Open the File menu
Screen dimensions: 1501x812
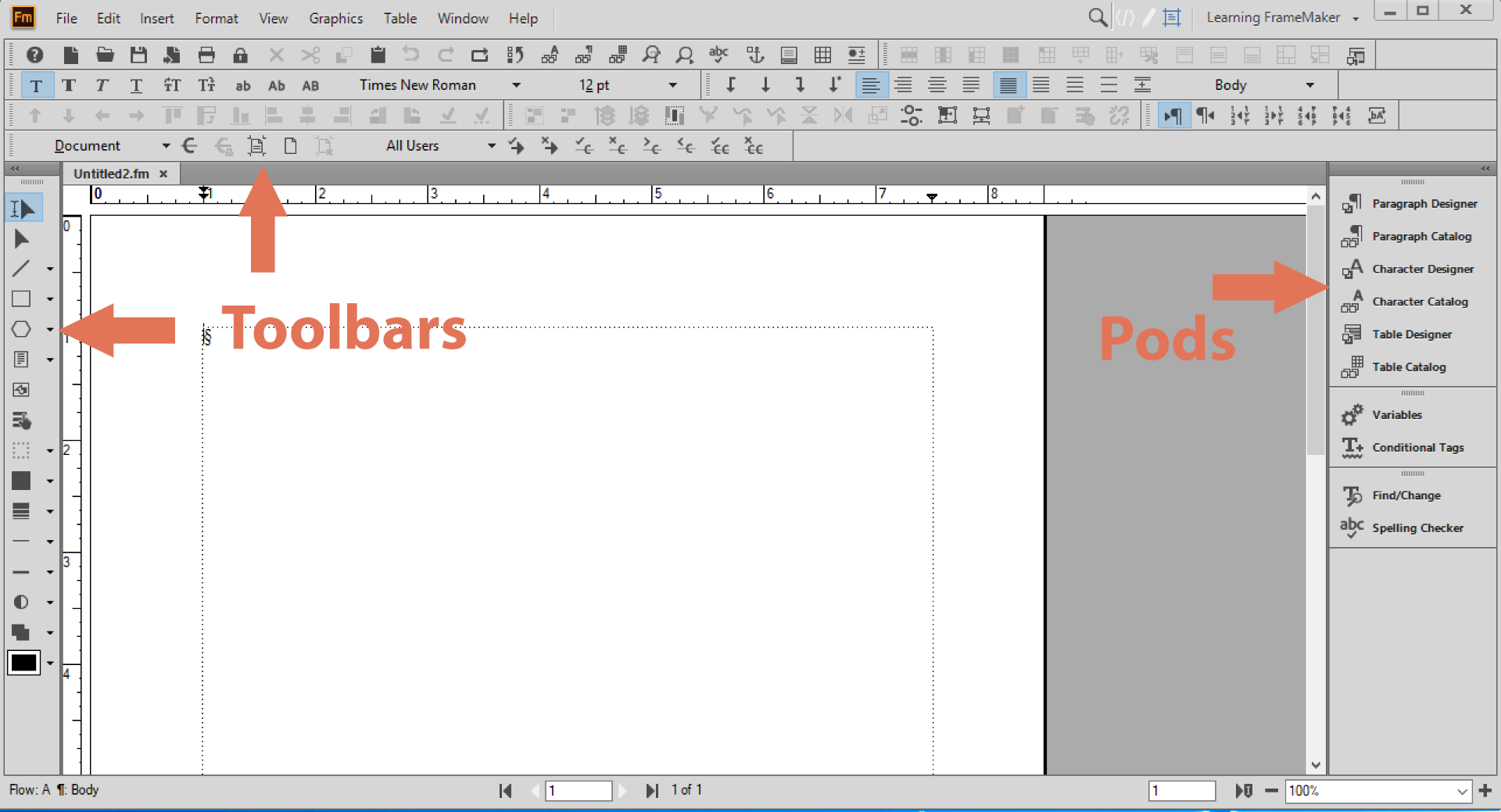(x=66, y=18)
